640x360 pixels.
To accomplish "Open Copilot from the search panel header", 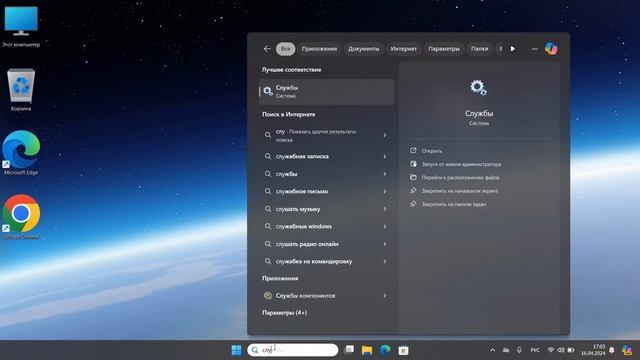I will [x=551, y=49].
